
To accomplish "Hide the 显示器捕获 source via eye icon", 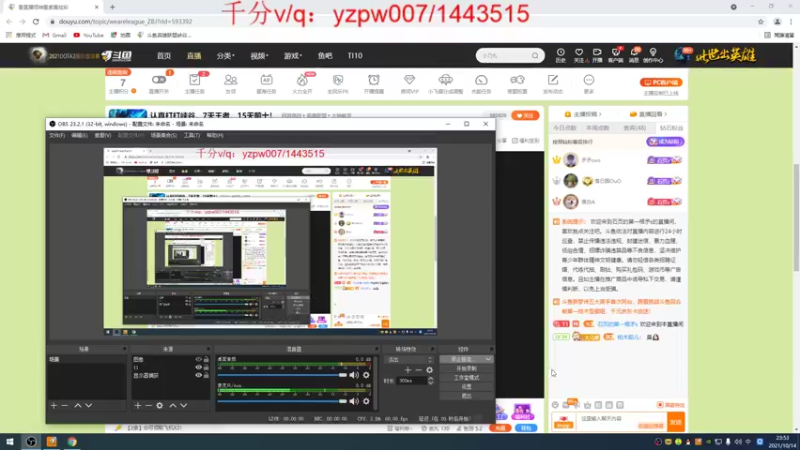I will point(198,376).
